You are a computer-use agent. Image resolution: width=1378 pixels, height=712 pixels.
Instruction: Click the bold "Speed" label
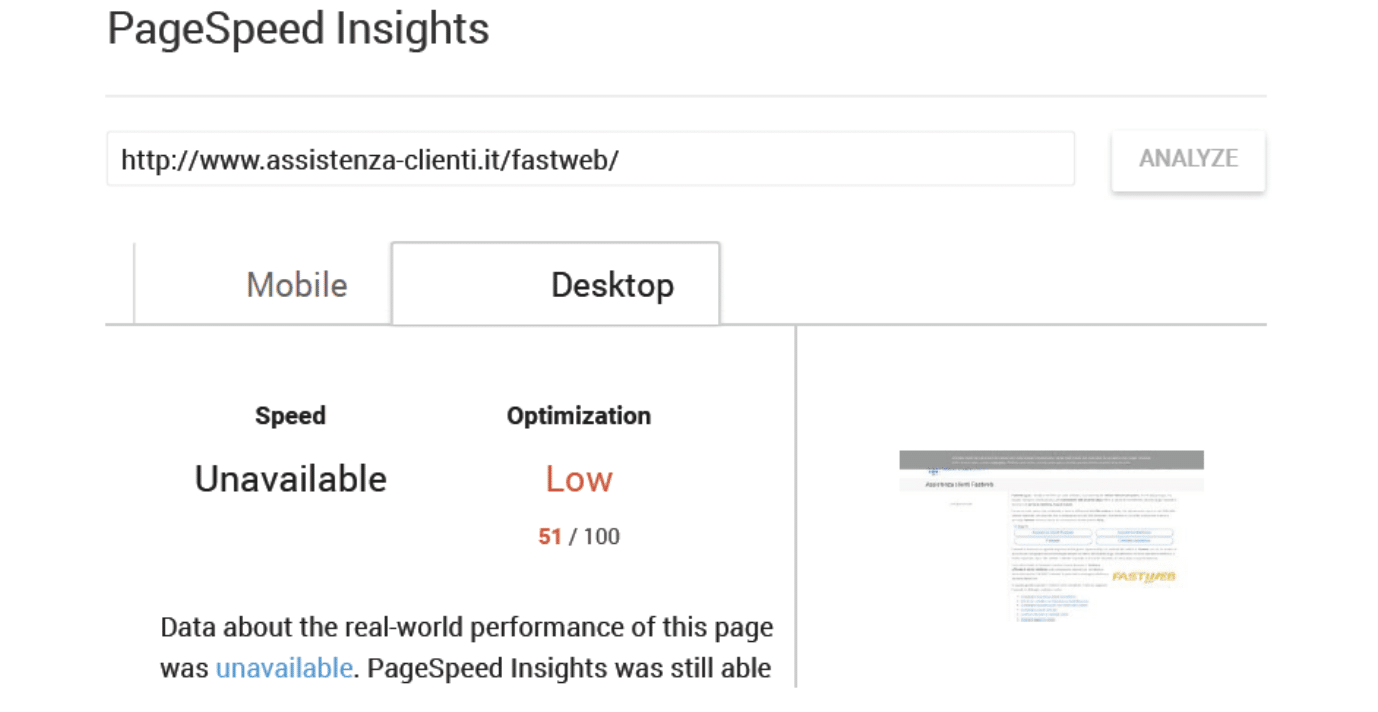click(290, 416)
